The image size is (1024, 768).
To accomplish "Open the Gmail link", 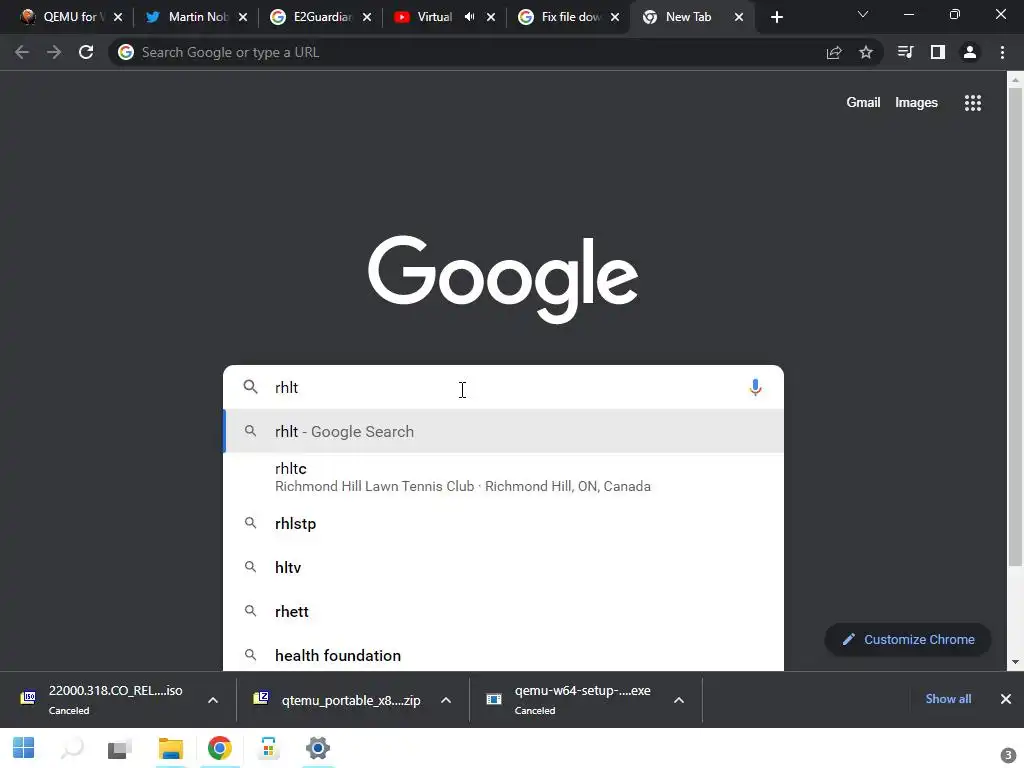I will 863,103.
